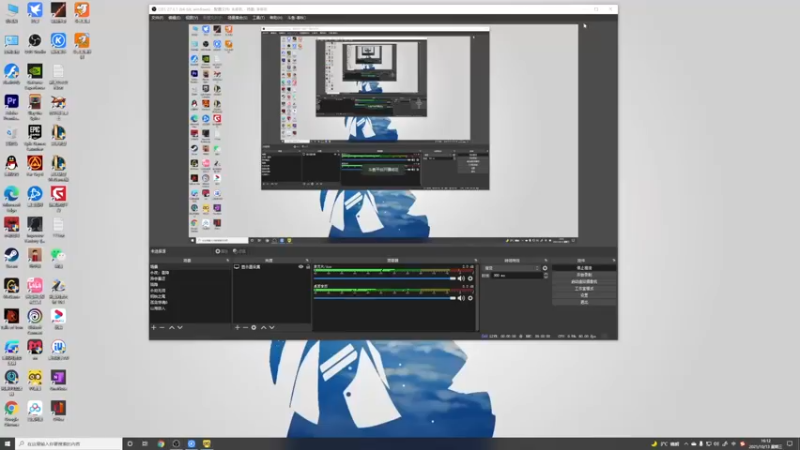Open the OBS Studio desktop shortcut
This screenshot has width=800, height=450.
click(35, 43)
